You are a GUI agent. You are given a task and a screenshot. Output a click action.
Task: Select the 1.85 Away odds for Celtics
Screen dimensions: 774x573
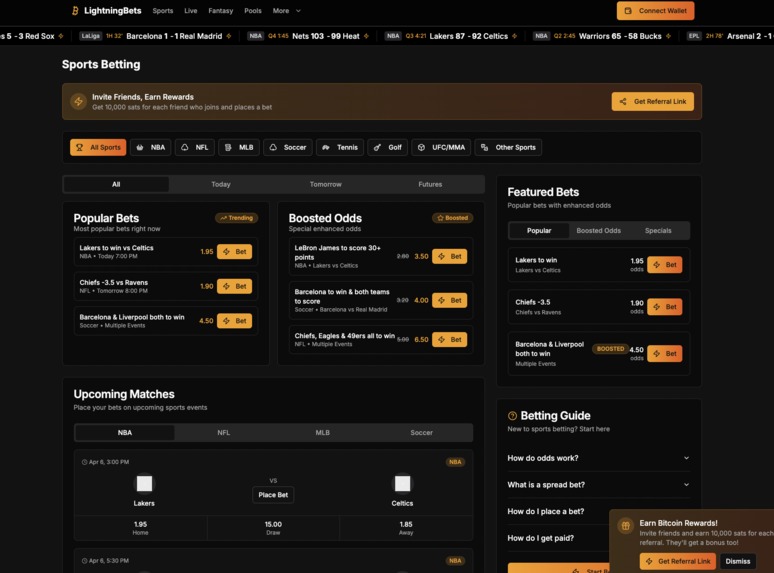pos(406,528)
